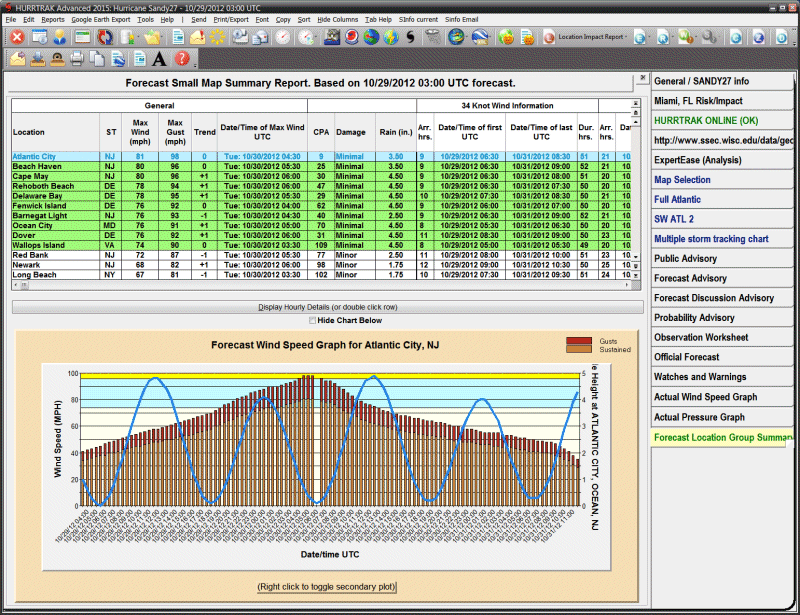Click the red Gusts legend swatch

click(x=581, y=341)
